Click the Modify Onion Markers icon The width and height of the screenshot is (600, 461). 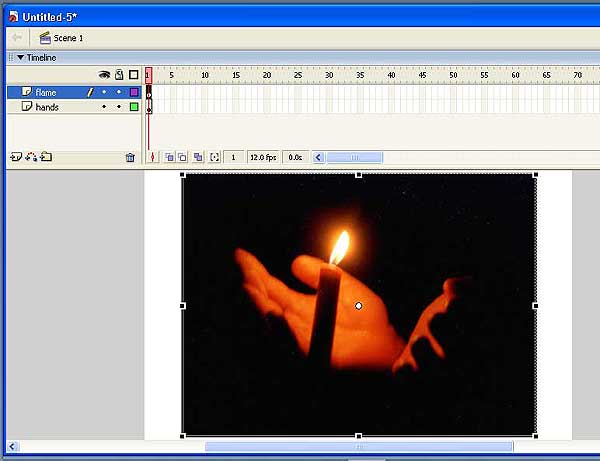[214, 157]
